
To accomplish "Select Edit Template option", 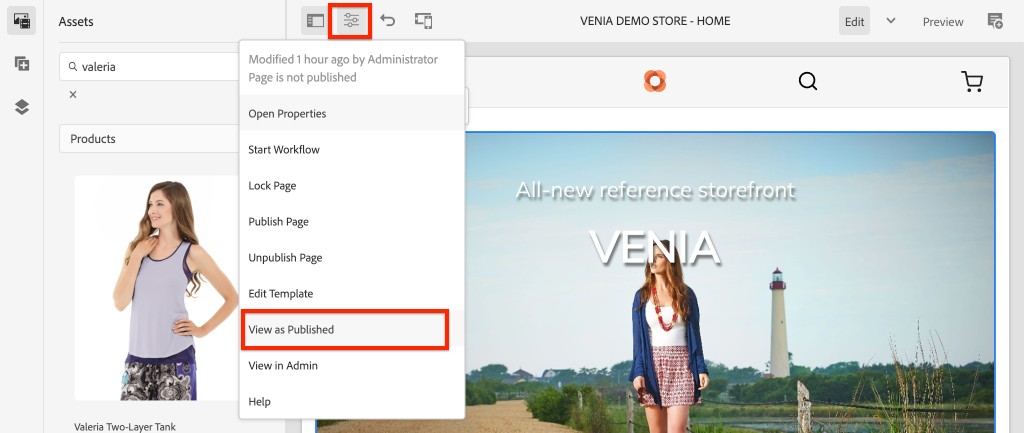I will coord(352,293).
